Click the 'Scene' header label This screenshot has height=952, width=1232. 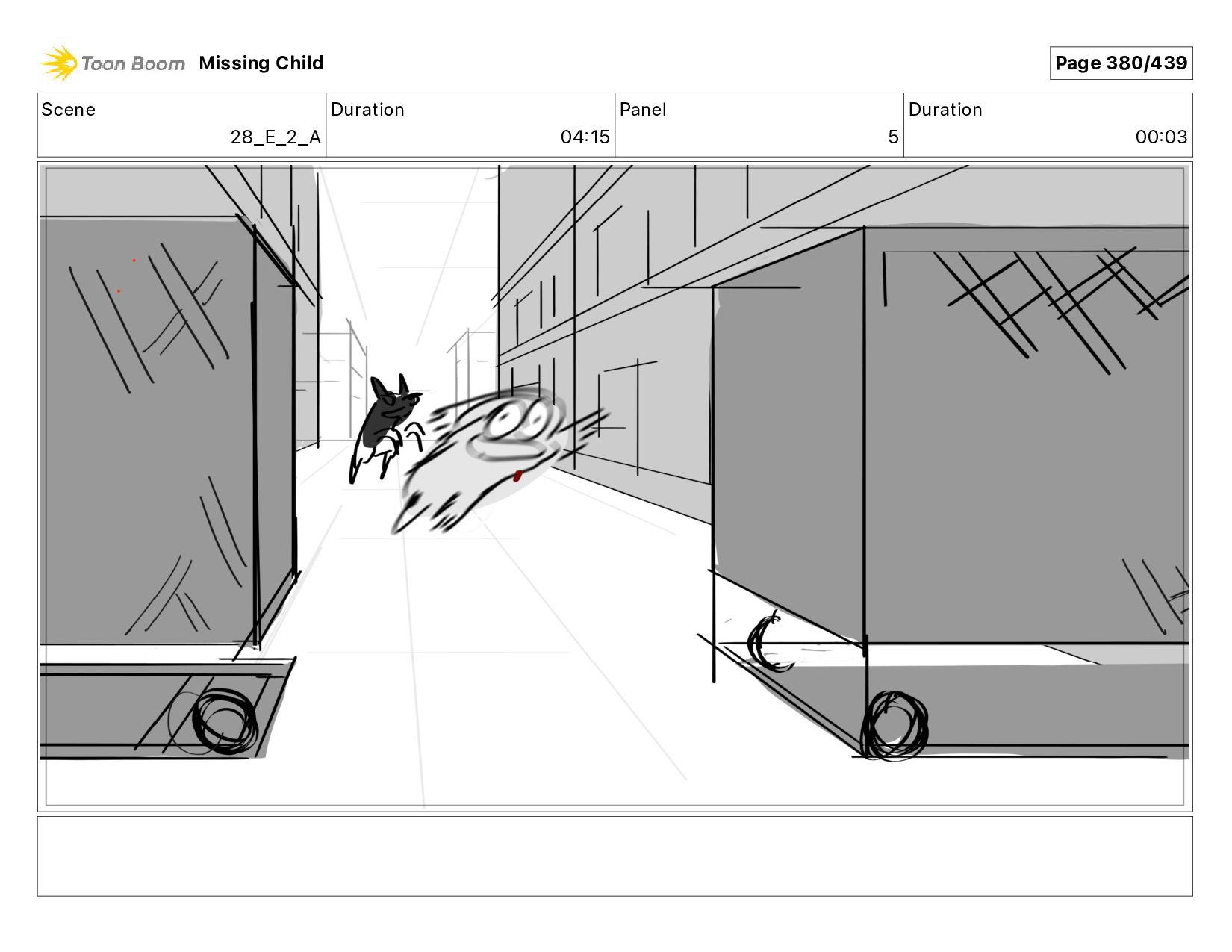coord(69,110)
